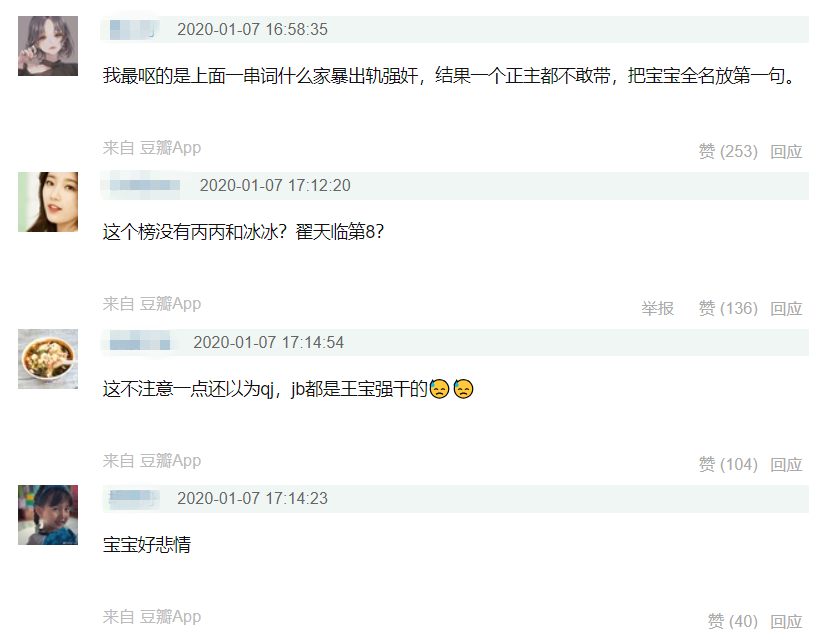Open the woman portrait avatar profile
The width and height of the screenshot is (826, 637).
(48, 202)
